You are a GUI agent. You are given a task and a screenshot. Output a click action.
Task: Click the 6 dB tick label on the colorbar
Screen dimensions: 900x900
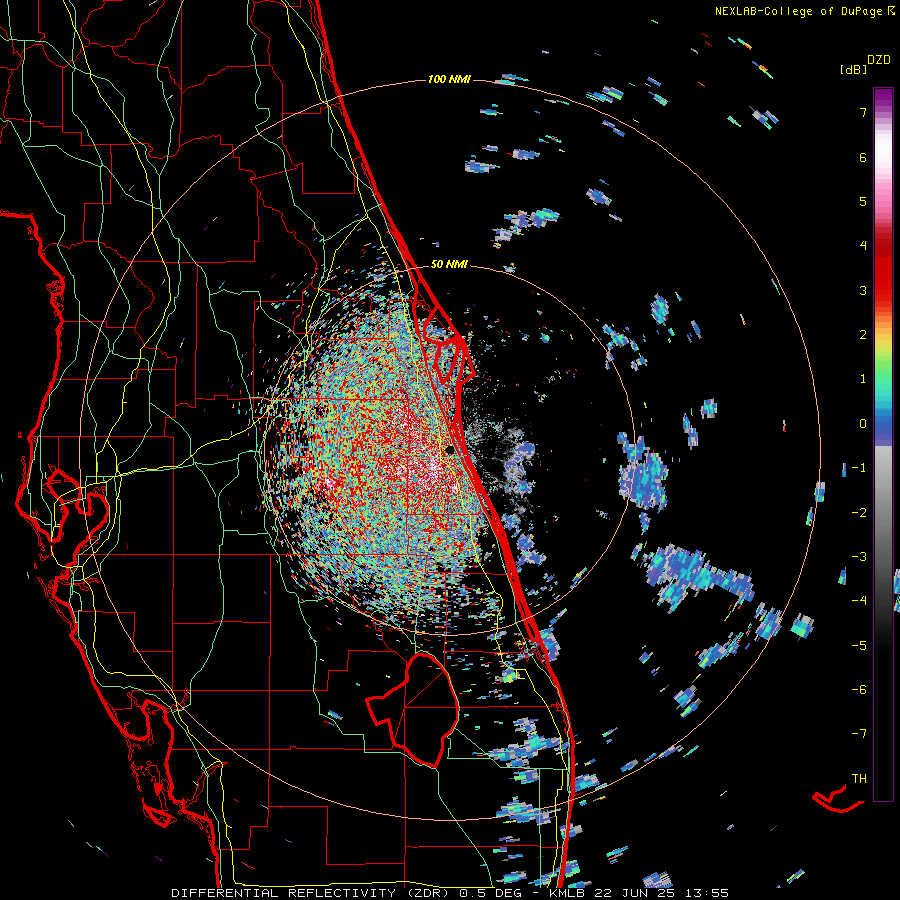[863, 157]
